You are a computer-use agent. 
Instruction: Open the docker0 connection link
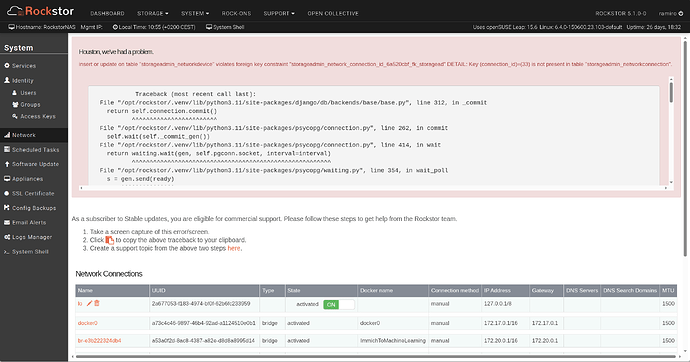click(88, 323)
